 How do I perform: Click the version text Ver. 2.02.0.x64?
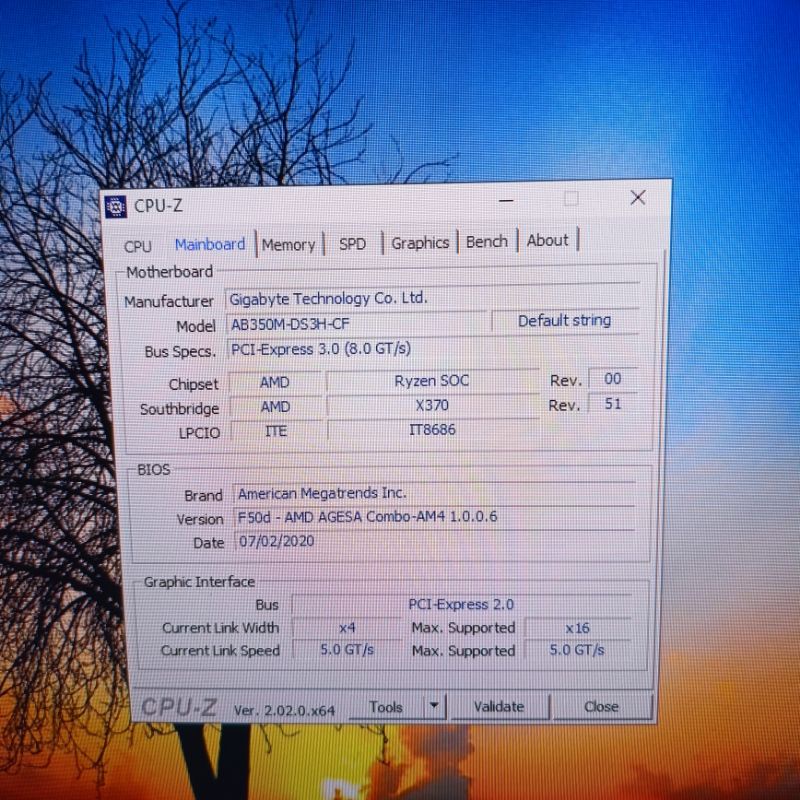[x=284, y=710]
